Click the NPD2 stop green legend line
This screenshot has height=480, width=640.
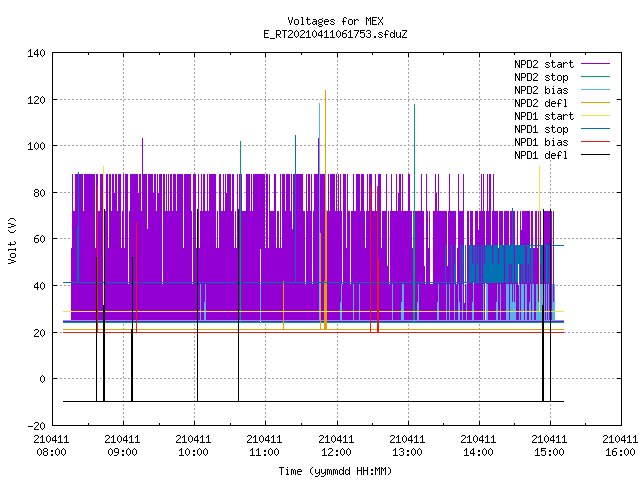click(595, 77)
